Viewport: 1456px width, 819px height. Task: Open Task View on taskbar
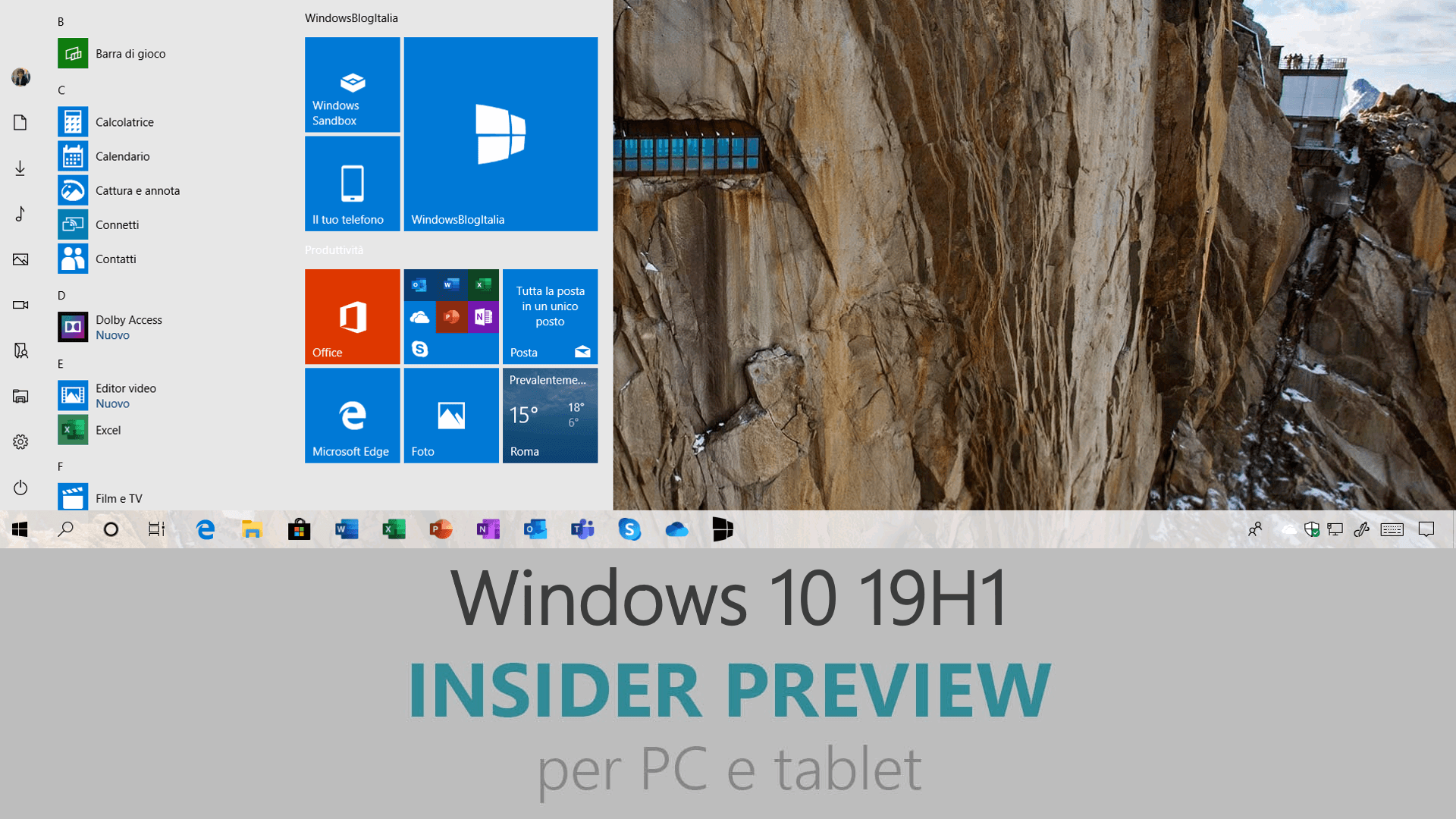coord(156,529)
